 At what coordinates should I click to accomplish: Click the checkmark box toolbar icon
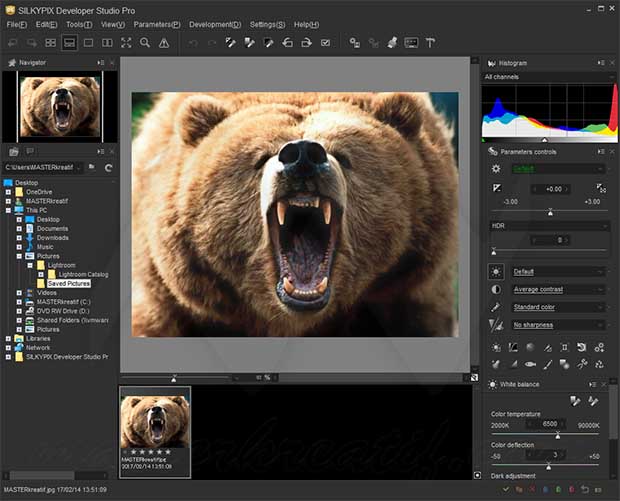tap(325, 43)
